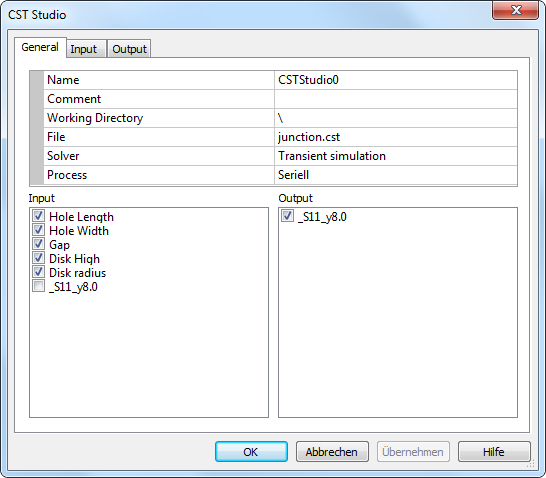Open the Solver Transient simulation cell
The image size is (546, 478).
[396, 156]
